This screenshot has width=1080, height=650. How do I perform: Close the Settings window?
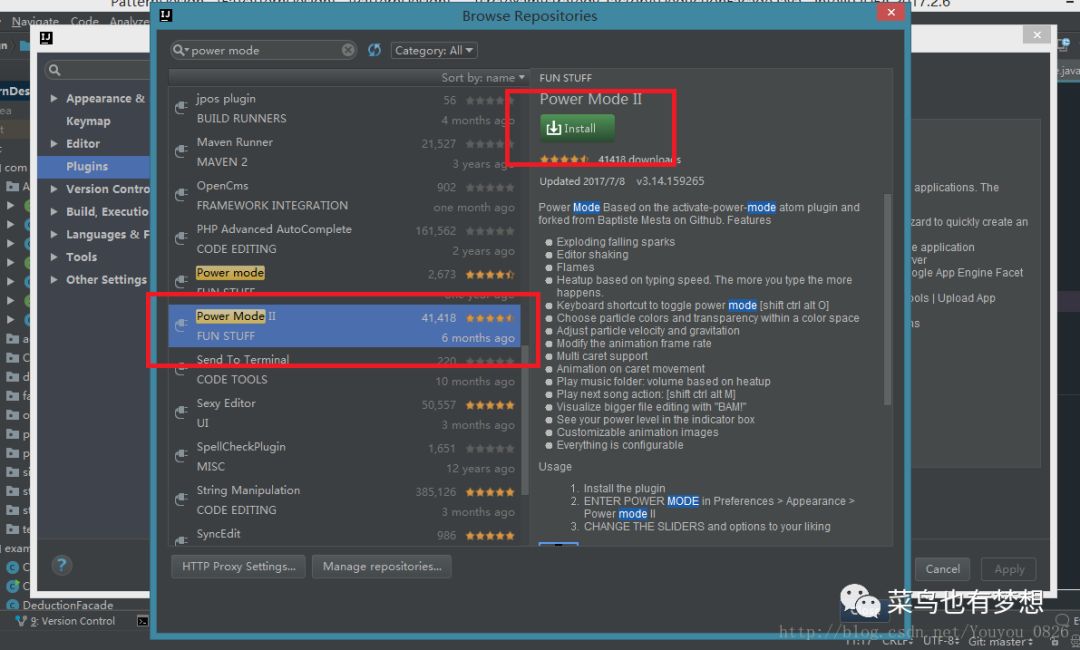(x=1037, y=35)
